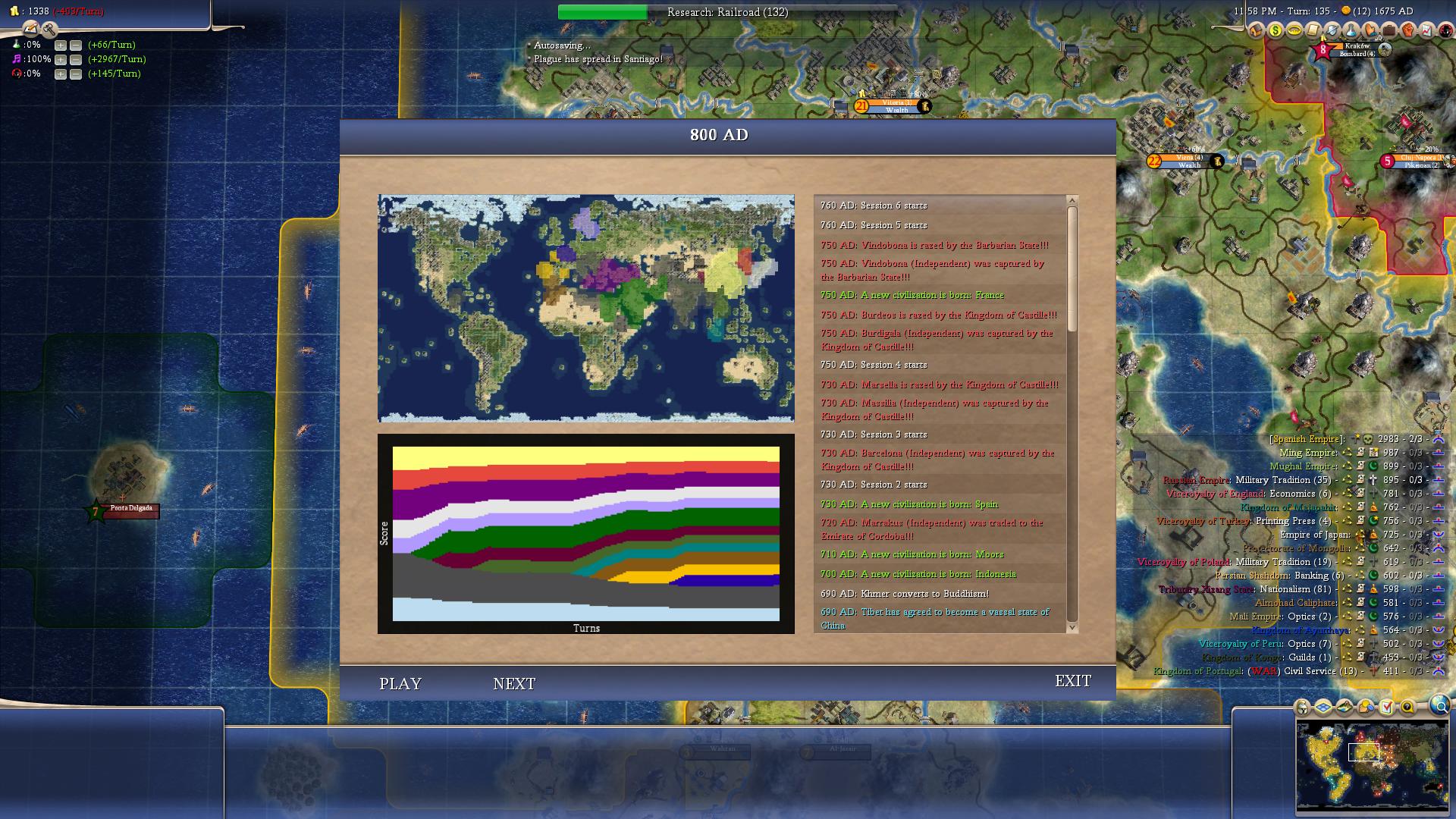Screen dimensions: 1456x819
Task: Switch to the globe view magnifier icon
Action: [1440, 706]
